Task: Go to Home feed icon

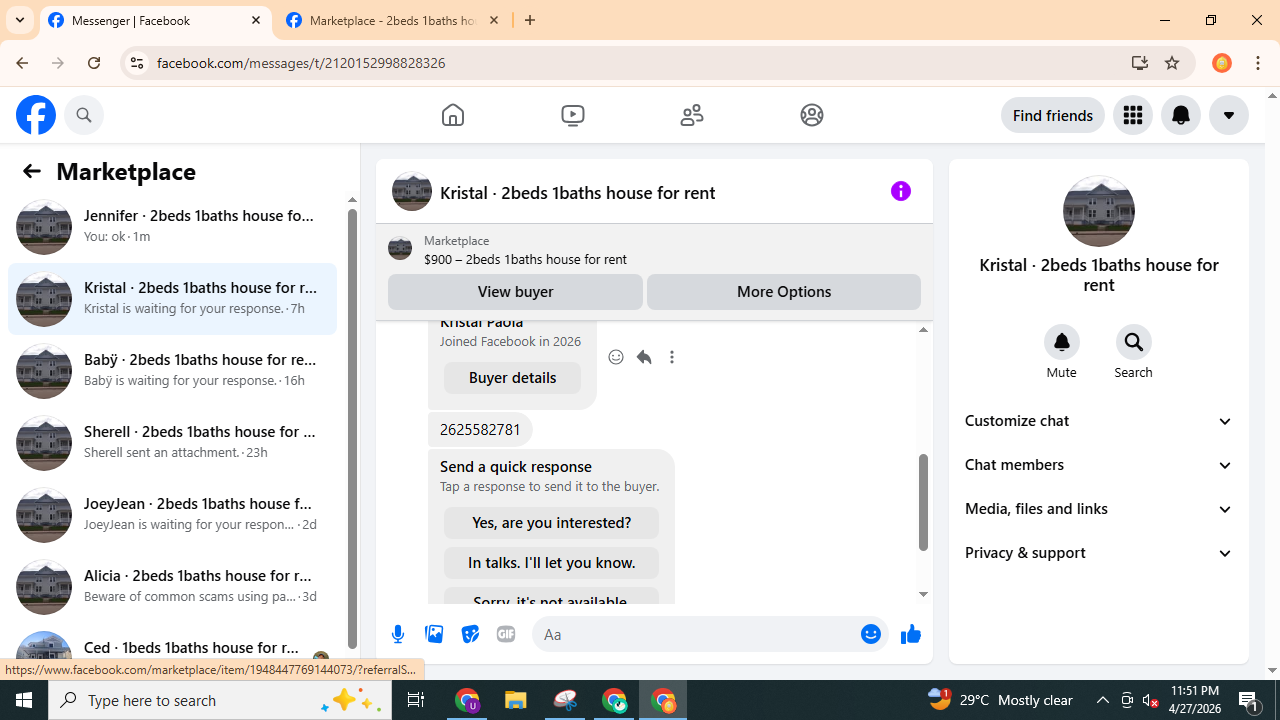Action: 453,115
